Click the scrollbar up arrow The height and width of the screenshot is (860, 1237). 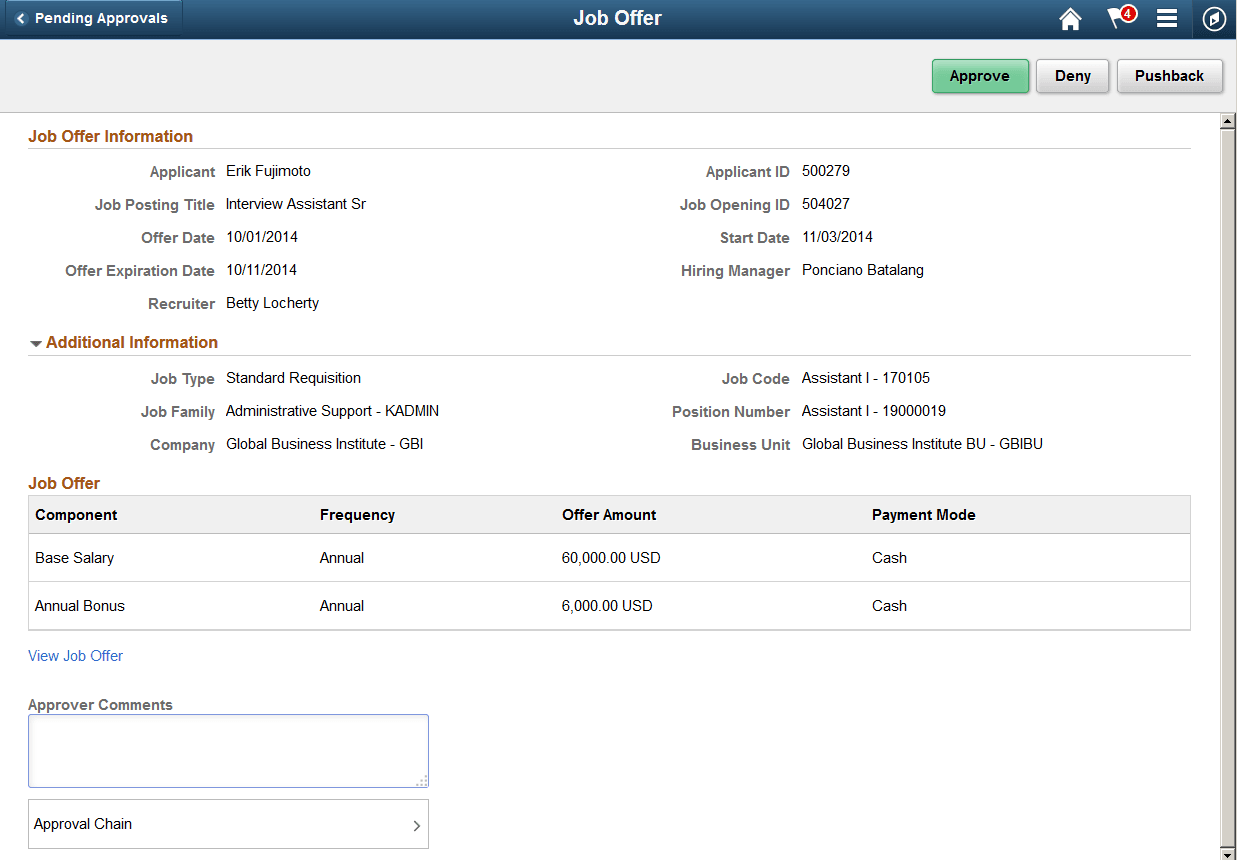tap(1228, 119)
